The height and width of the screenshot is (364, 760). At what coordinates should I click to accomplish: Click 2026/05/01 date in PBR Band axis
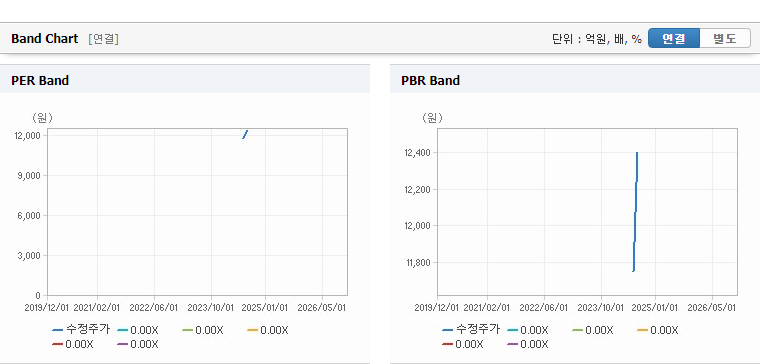(x=711, y=308)
